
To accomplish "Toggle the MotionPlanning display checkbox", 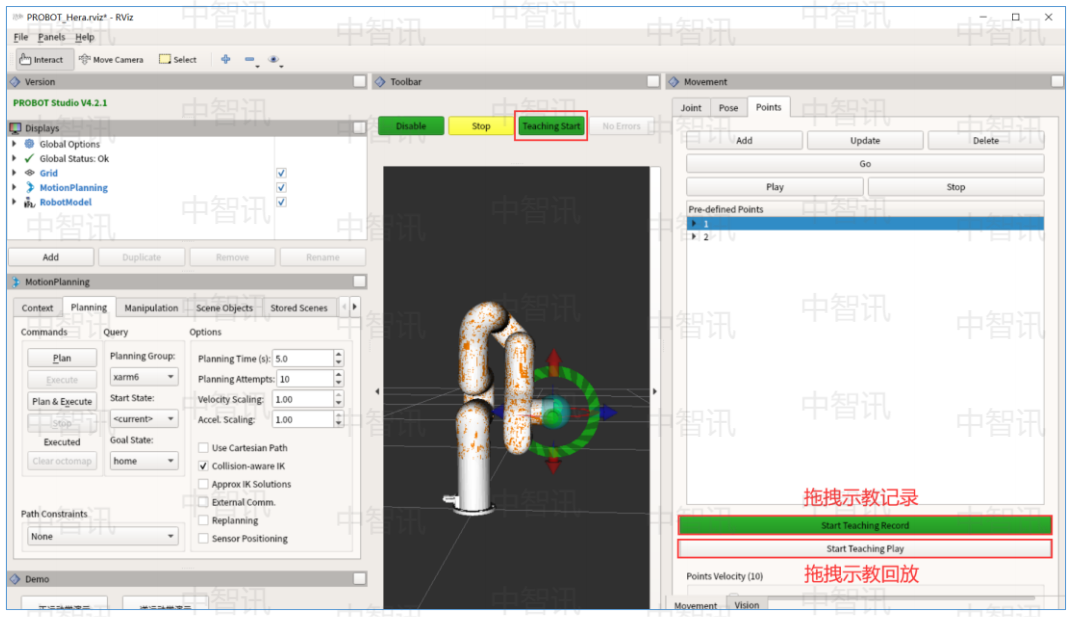I will point(281,187).
